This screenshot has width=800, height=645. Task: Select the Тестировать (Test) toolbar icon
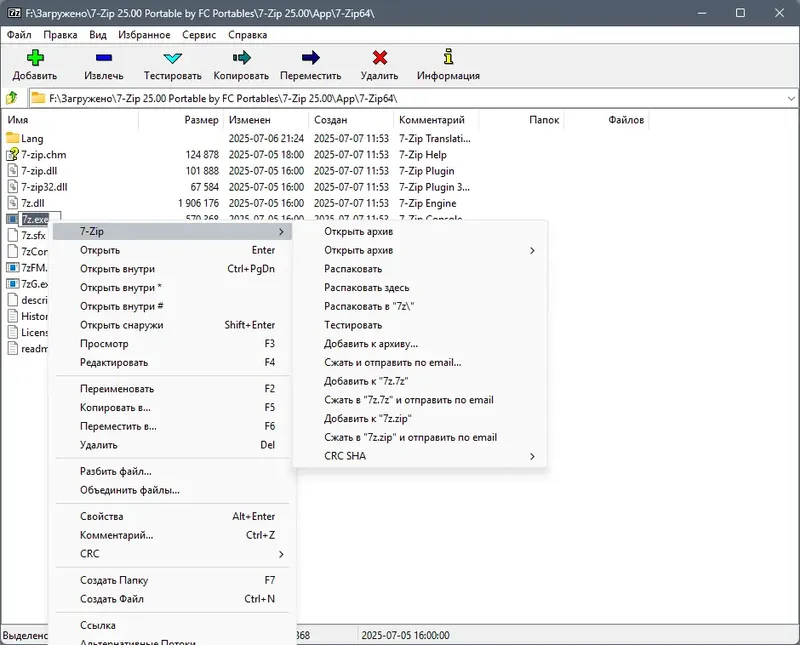click(170, 62)
